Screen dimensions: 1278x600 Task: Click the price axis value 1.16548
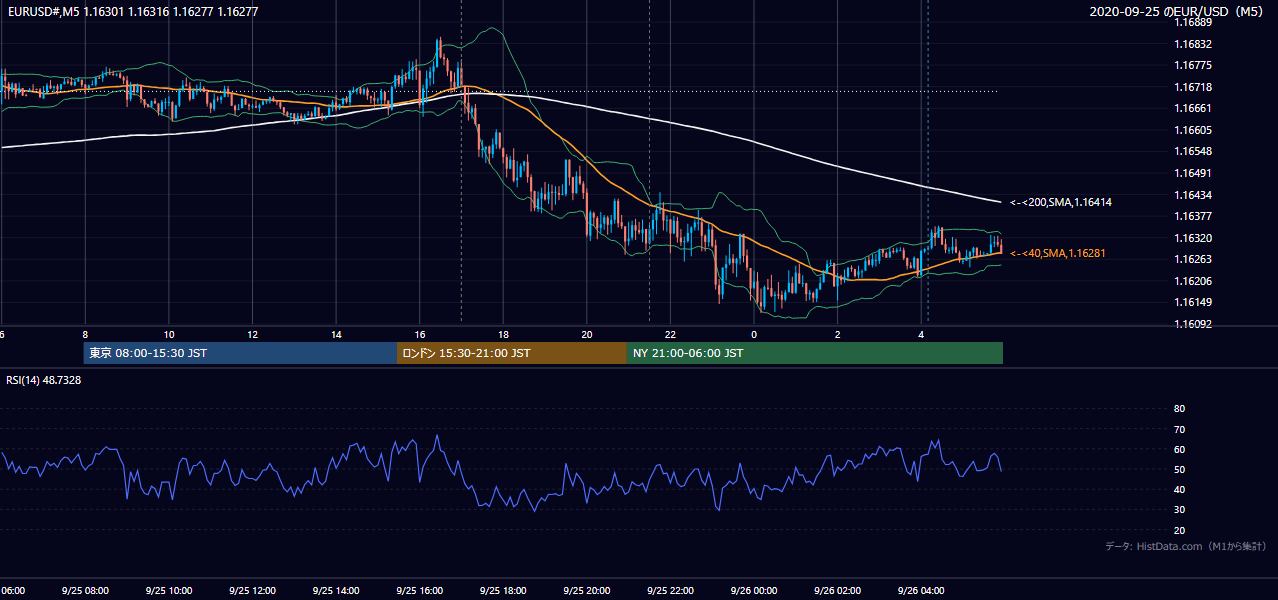[x=1192, y=151]
